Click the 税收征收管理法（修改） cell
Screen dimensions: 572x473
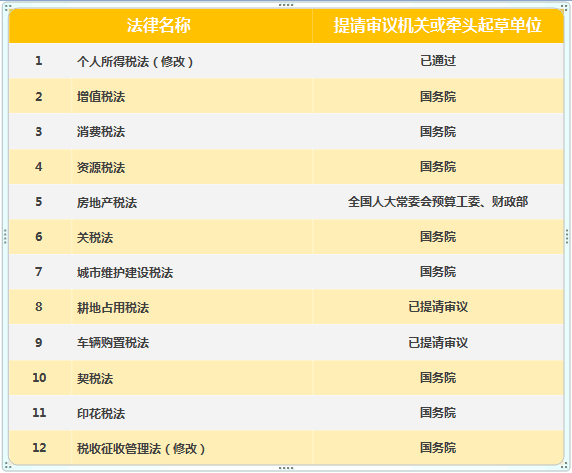tap(192, 448)
